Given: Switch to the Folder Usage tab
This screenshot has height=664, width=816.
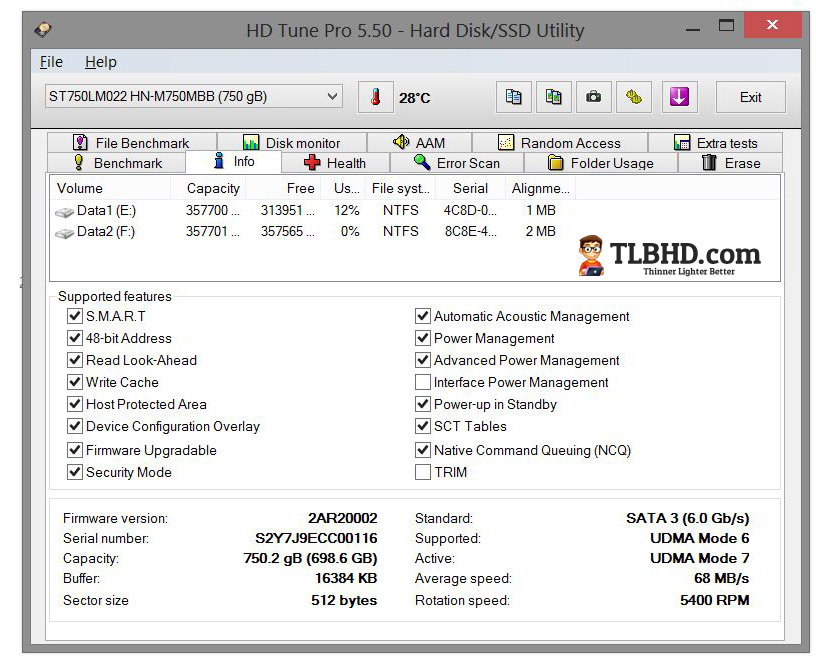Looking at the screenshot, I should (x=601, y=163).
